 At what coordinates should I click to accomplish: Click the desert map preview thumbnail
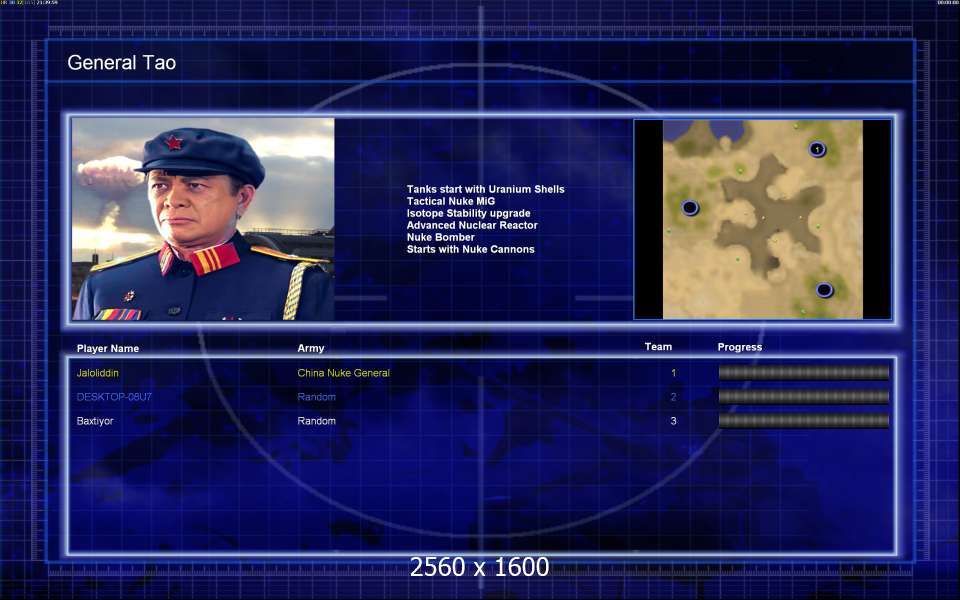point(763,219)
